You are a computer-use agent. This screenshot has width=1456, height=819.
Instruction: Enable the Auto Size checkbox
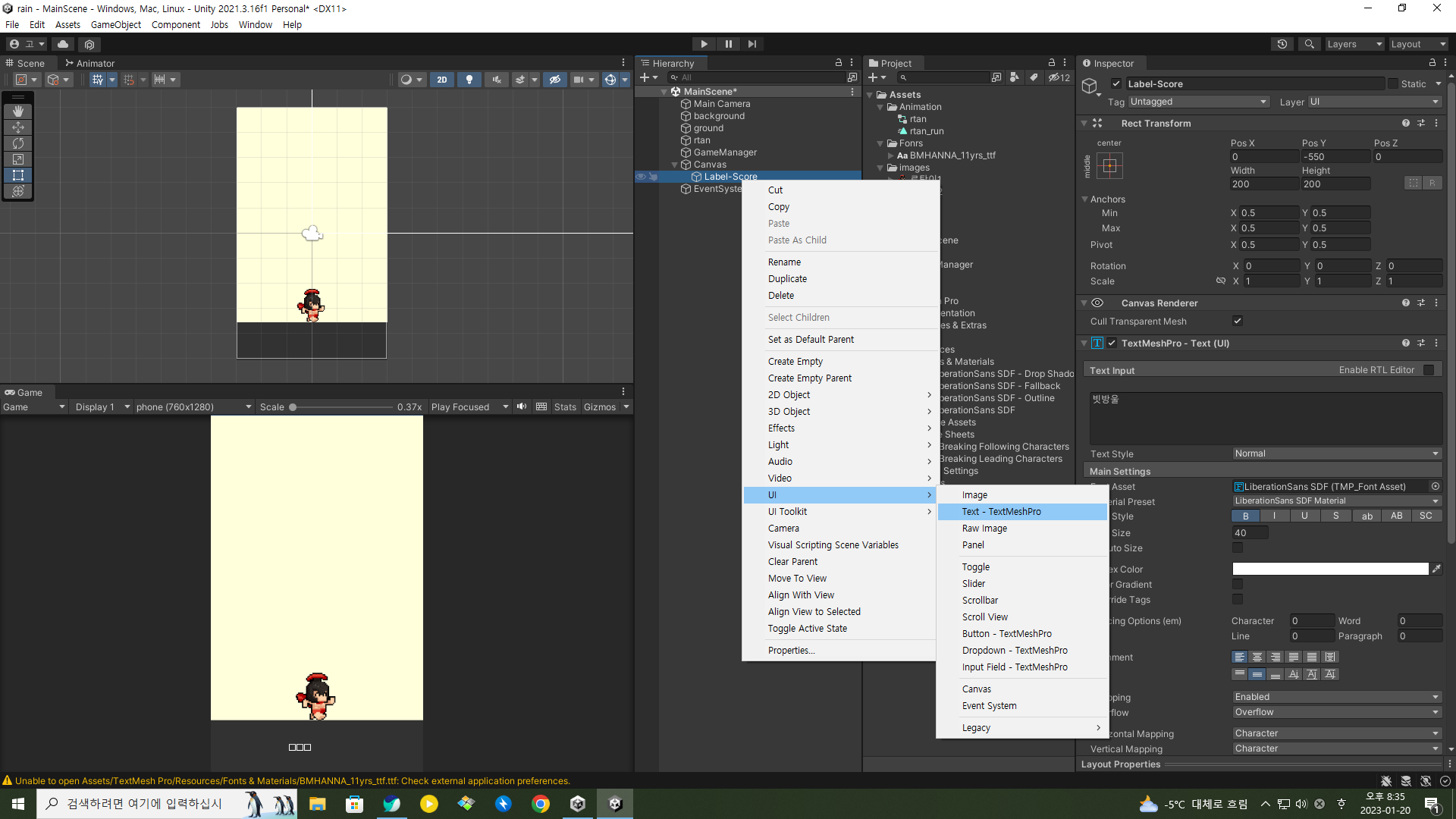pyautogui.click(x=1238, y=548)
